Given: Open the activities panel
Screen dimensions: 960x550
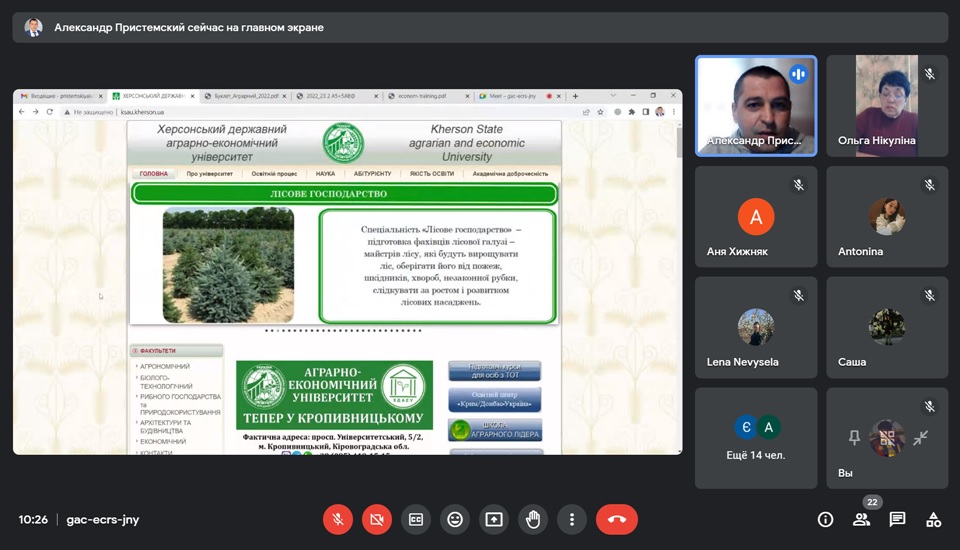Looking at the screenshot, I should 934,519.
